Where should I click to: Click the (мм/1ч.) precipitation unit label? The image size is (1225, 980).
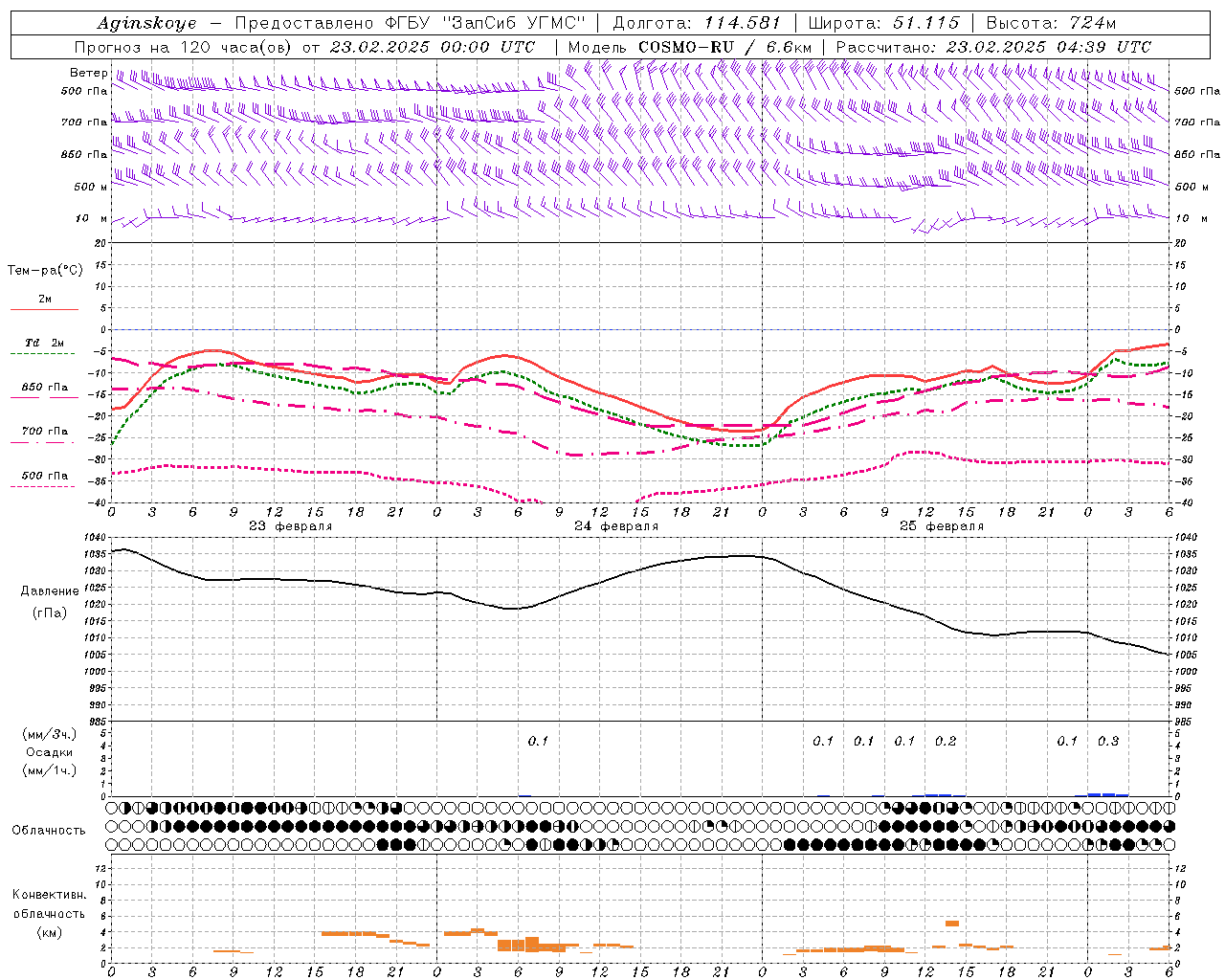click(x=50, y=770)
